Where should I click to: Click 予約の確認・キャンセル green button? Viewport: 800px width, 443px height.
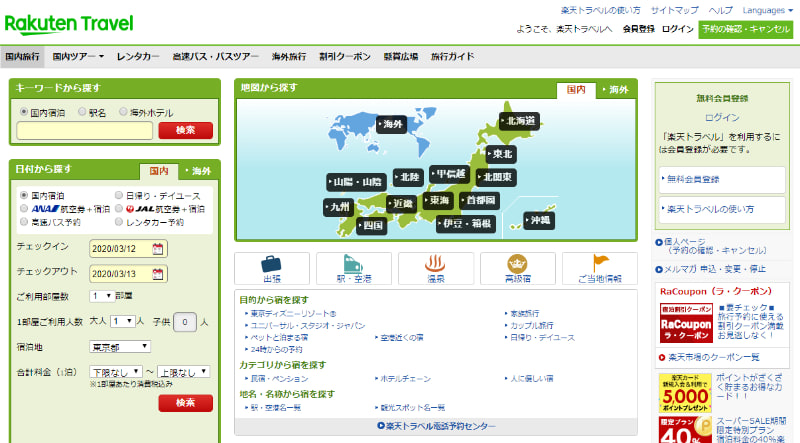[x=745, y=29]
